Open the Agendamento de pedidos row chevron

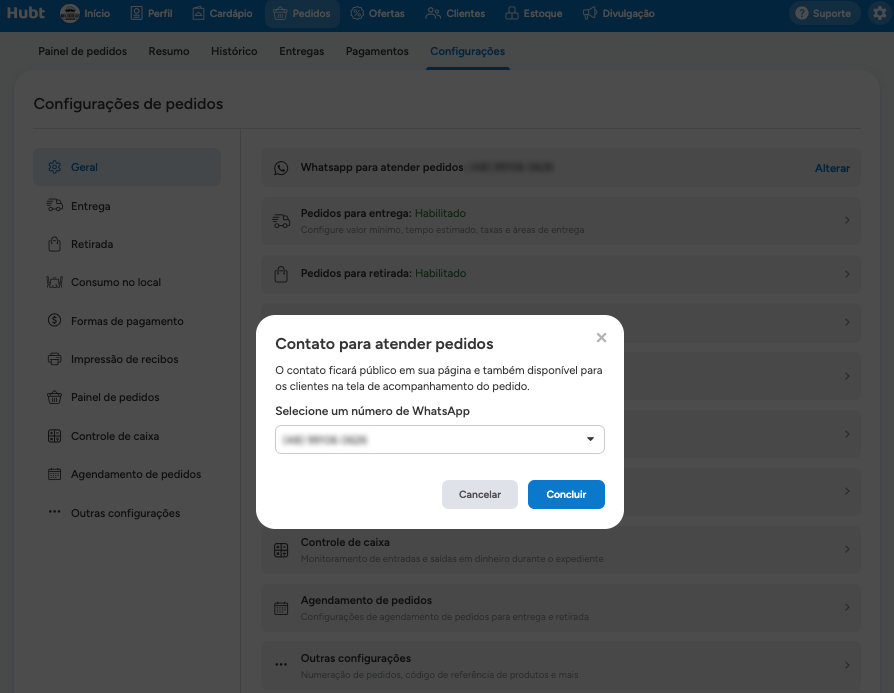(x=847, y=607)
